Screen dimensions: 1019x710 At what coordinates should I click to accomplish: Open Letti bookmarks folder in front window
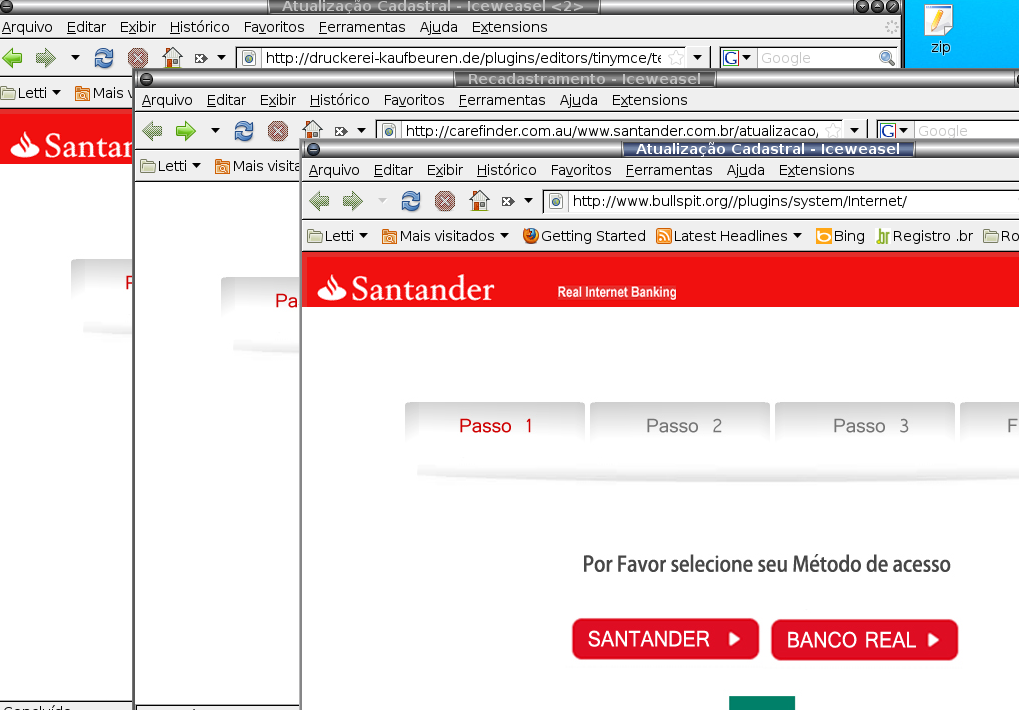[338, 236]
